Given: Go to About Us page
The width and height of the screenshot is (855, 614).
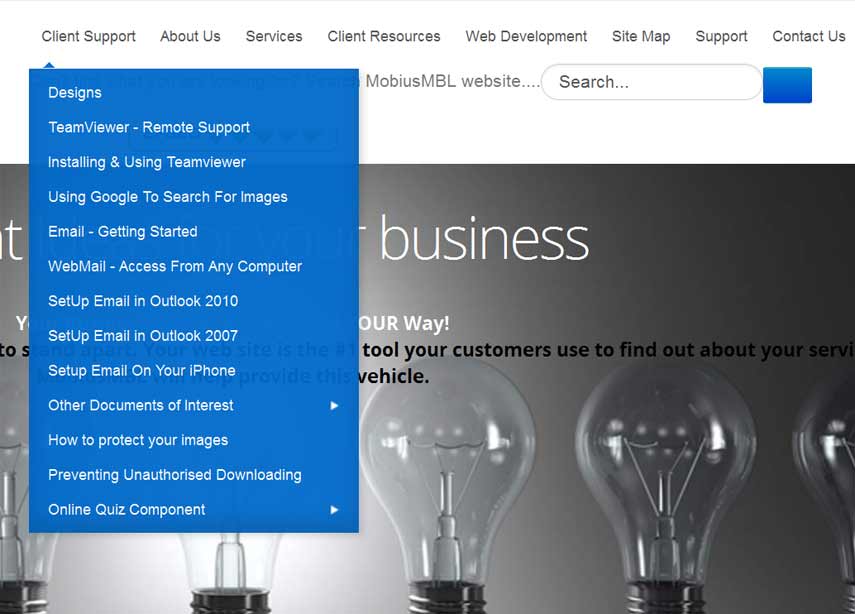Looking at the screenshot, I should (190, 37).
